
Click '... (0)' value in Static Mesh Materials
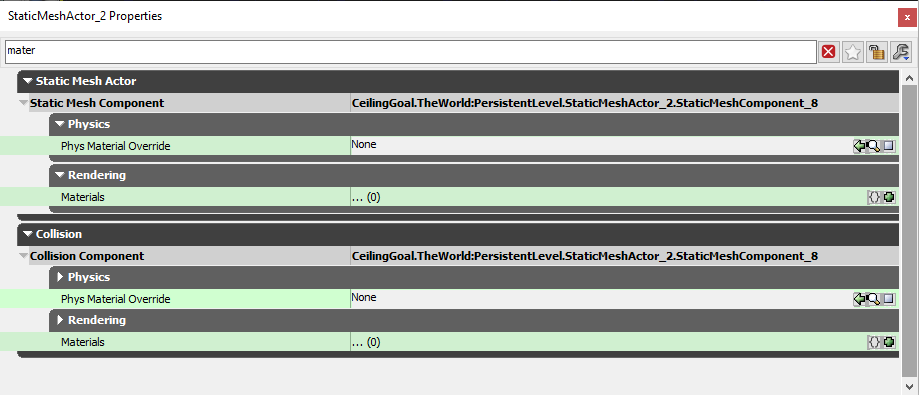(x=366, y=198)
